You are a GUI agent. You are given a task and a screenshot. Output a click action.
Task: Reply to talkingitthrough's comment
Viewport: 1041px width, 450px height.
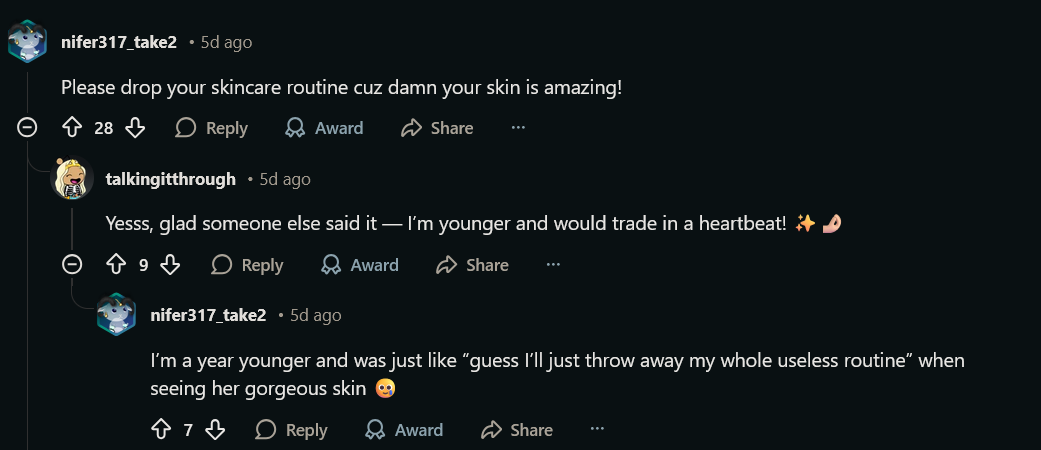(x=248, y=265)
